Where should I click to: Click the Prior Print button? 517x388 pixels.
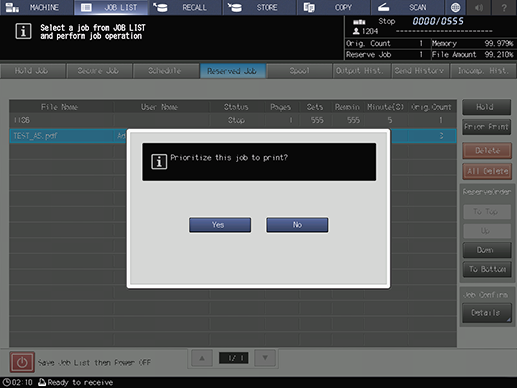(x=486, y=127)
